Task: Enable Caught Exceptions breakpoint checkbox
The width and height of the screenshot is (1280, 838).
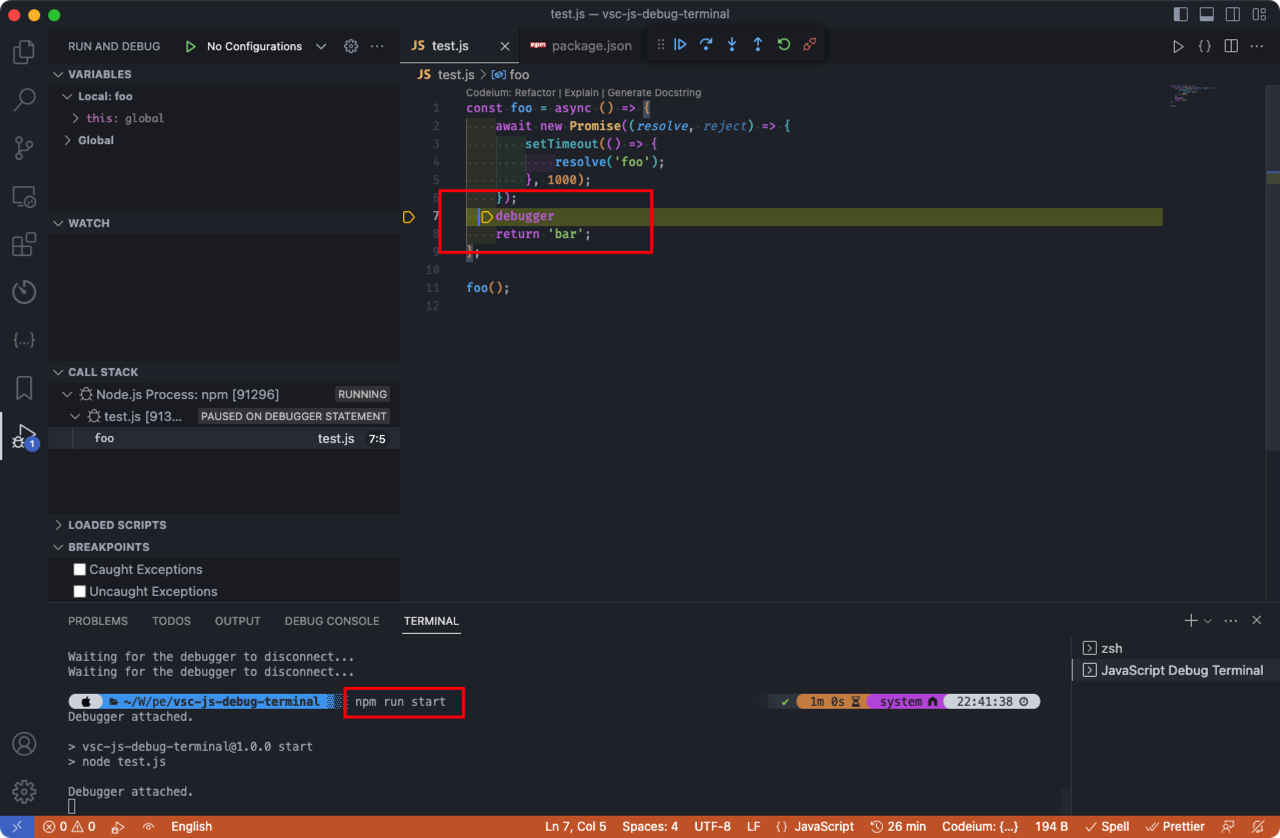Action: (x=80, y=569)
